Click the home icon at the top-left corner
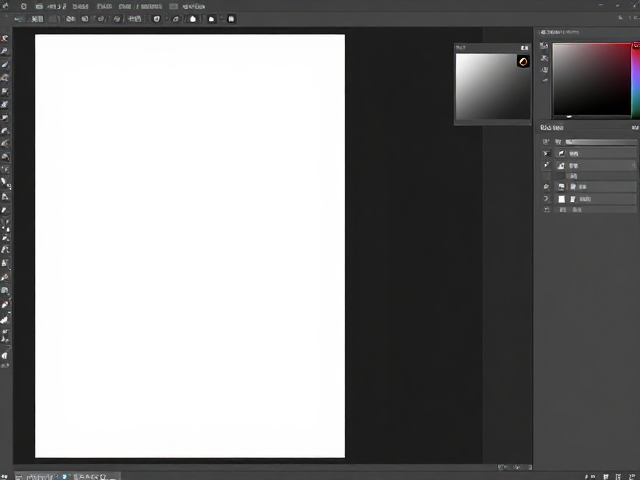The image size is (640, 480). pos(5,6)
